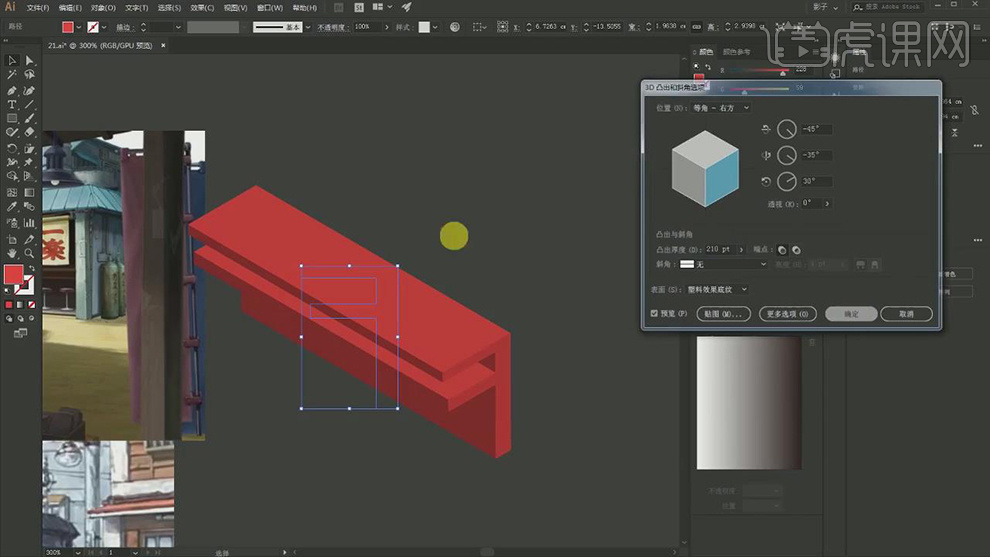This screenshot has width=990, height=557.
Task: Toggle the 预览 (Preview) checkbox
Action: tap(654, 313)
